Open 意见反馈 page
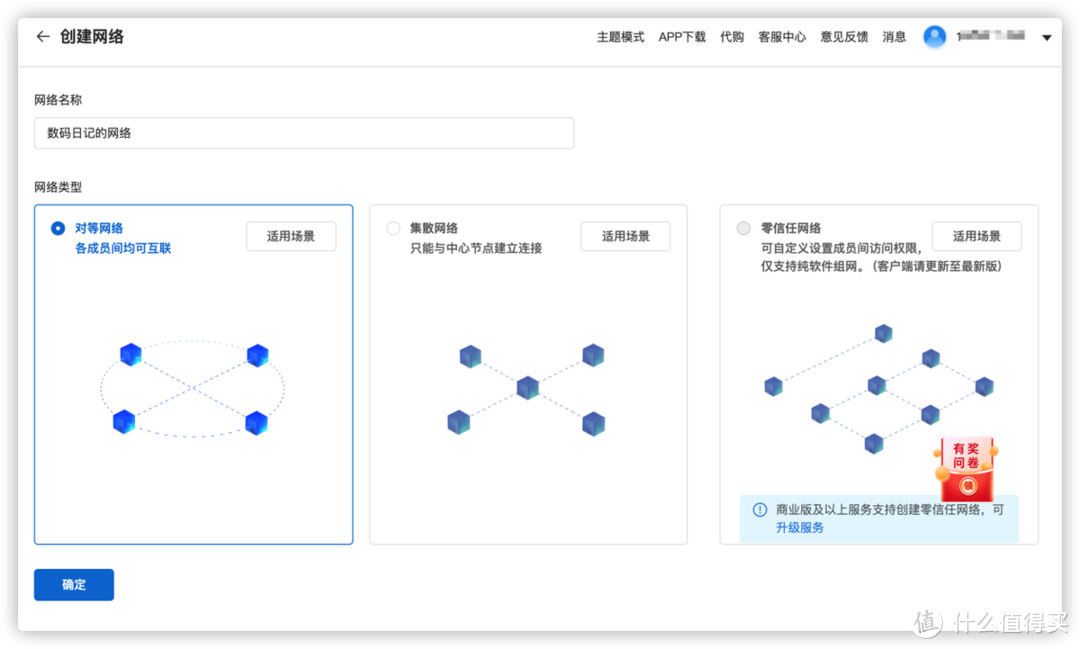The height and width of the screenshot is (649, 1080). [x=844, y=37]
